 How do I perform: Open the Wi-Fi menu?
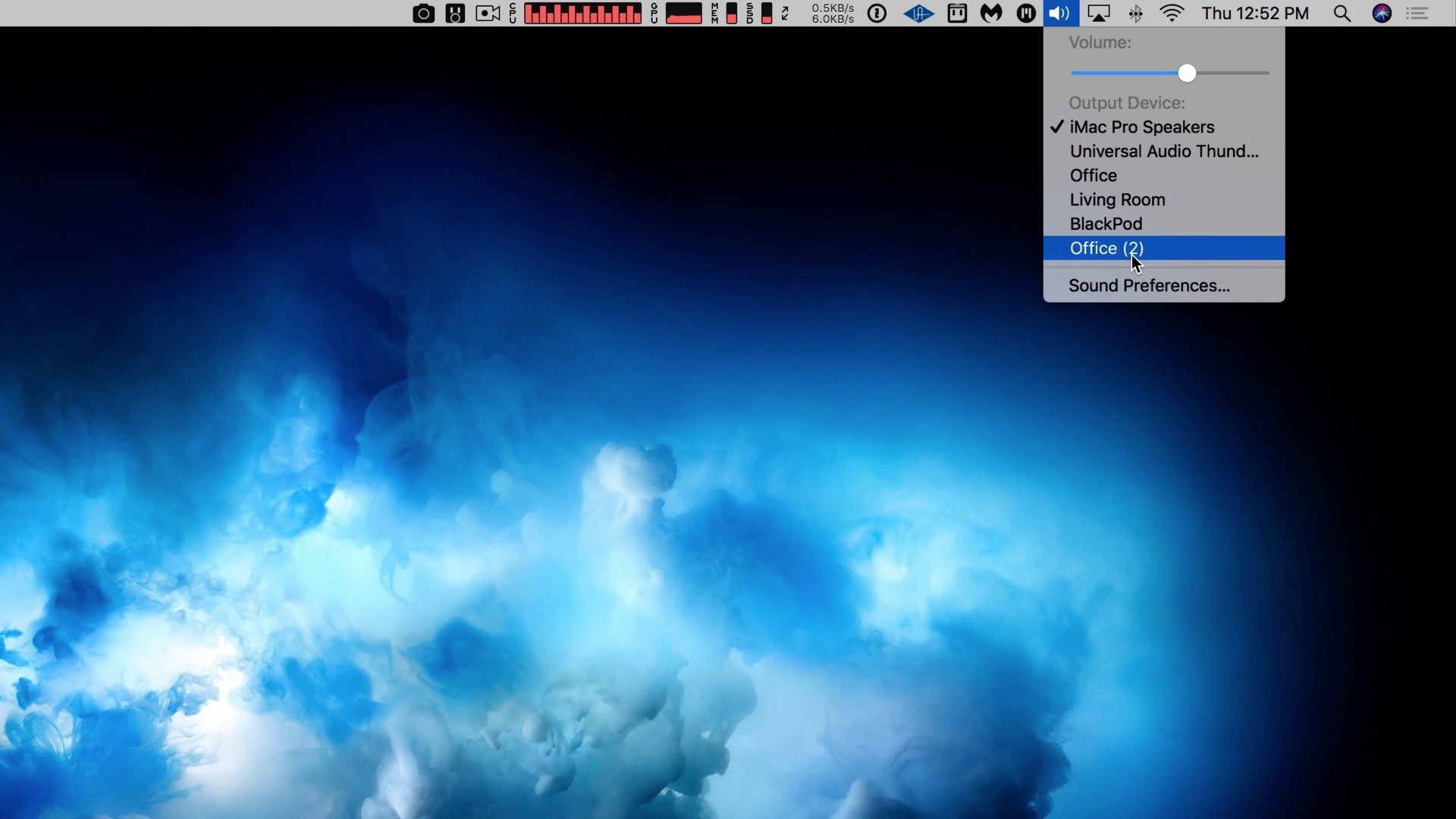1172,14
